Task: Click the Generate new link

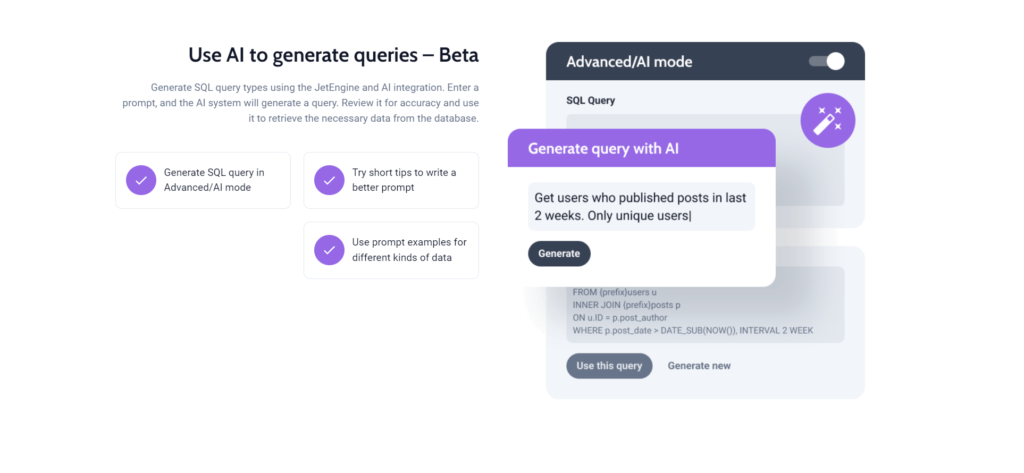Action: click(x=699, y=366)
